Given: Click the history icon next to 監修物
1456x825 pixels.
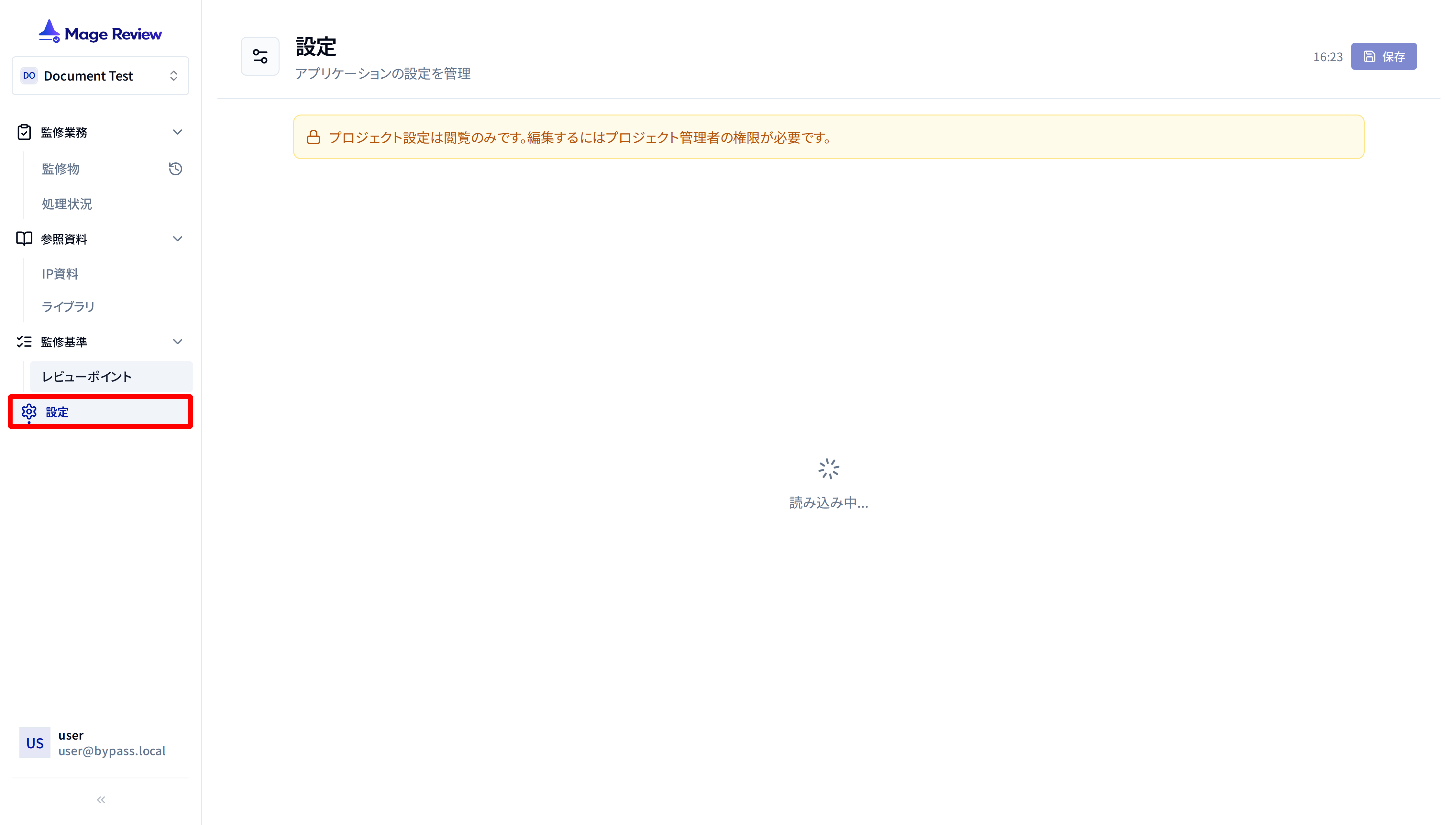Looking at the screenshot, I should (176, 169).
